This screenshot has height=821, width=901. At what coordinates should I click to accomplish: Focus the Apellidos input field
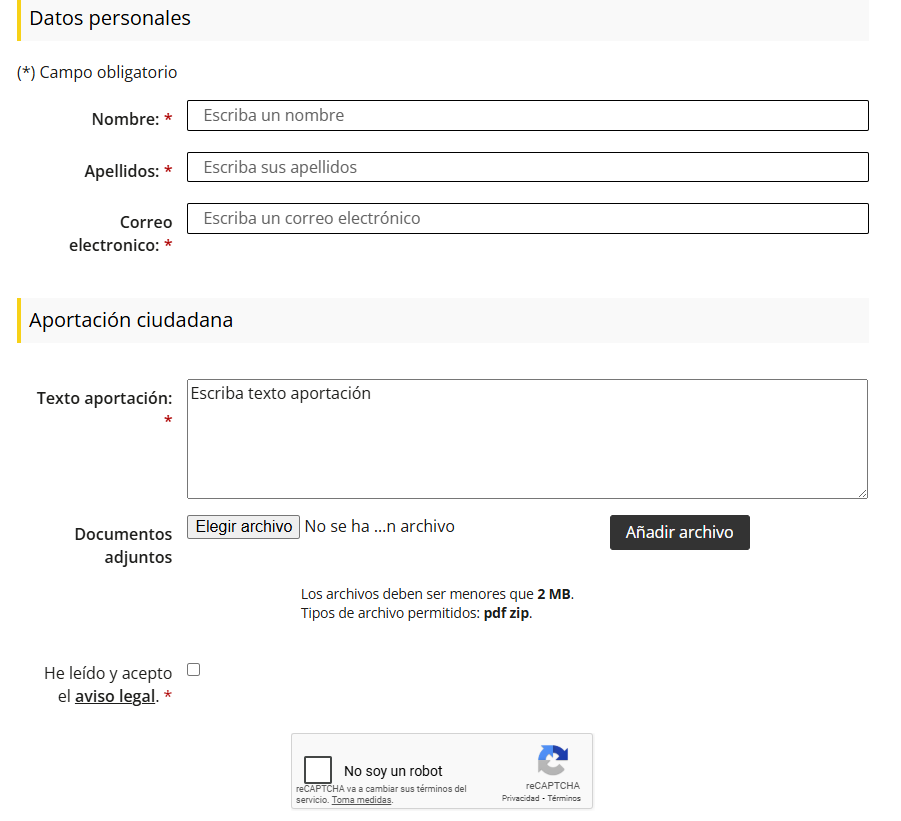click(x=527, y=167)
